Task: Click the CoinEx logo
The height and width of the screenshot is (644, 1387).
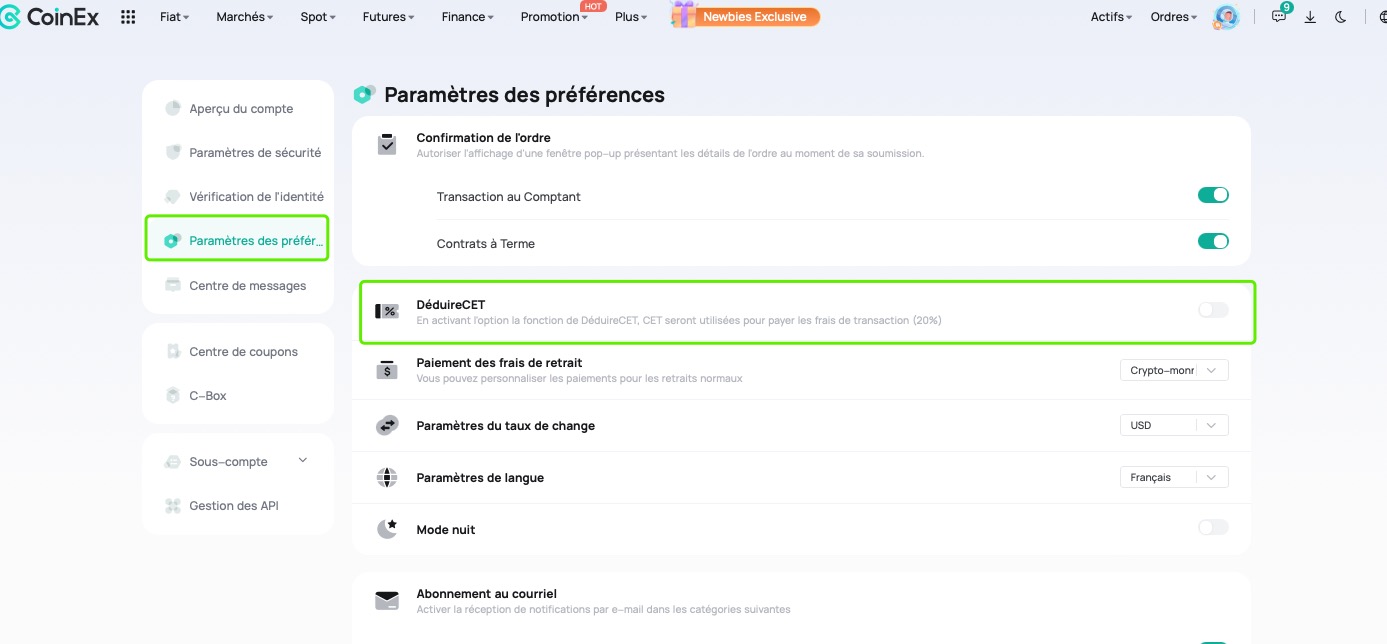Action: 50,17
